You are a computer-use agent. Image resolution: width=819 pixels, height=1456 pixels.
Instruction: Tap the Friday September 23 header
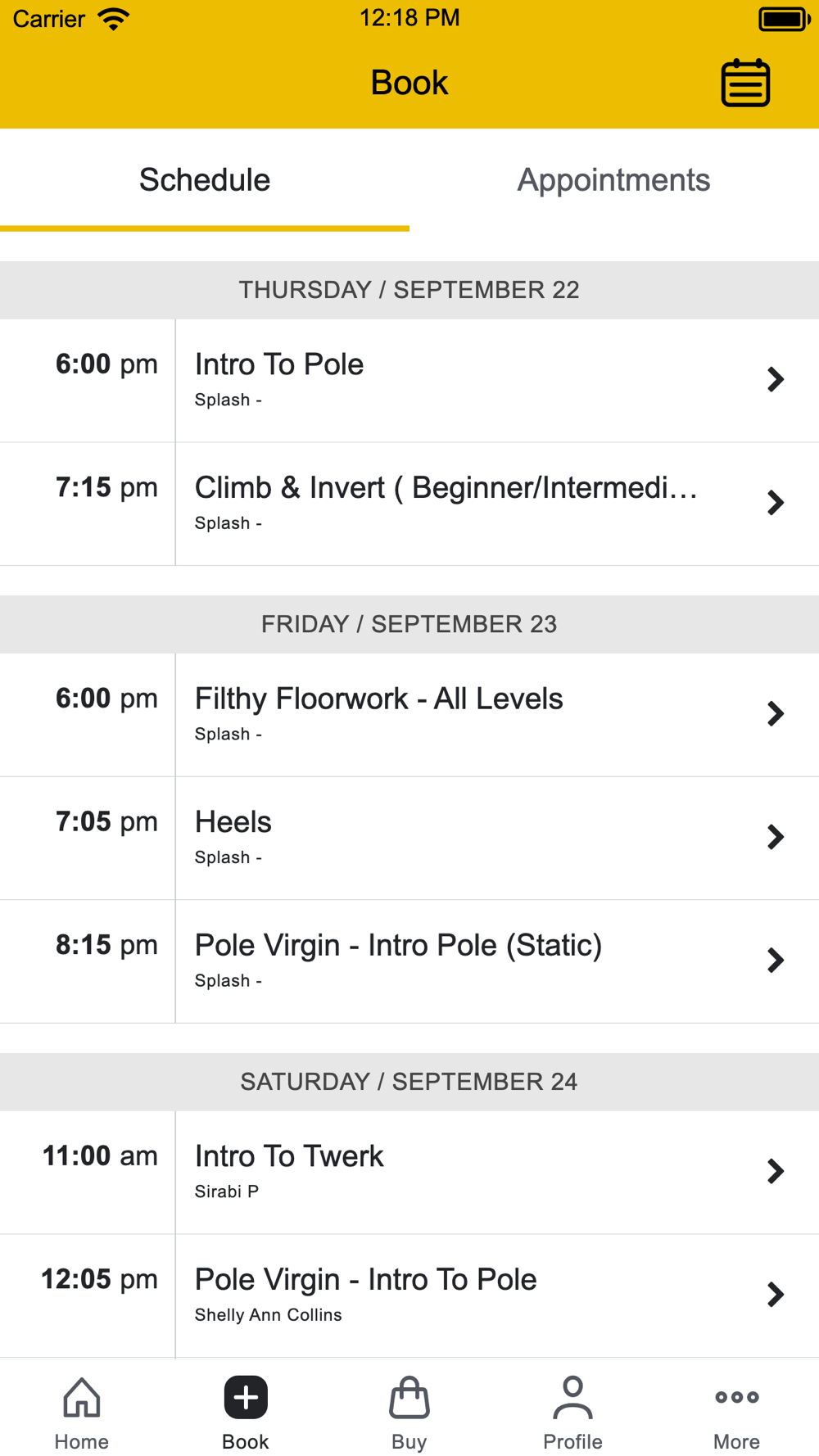pos(409,624)
